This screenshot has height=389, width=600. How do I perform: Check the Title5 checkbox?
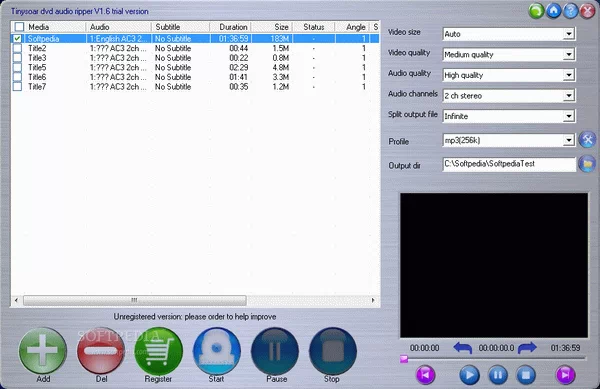tap(17, 67)
